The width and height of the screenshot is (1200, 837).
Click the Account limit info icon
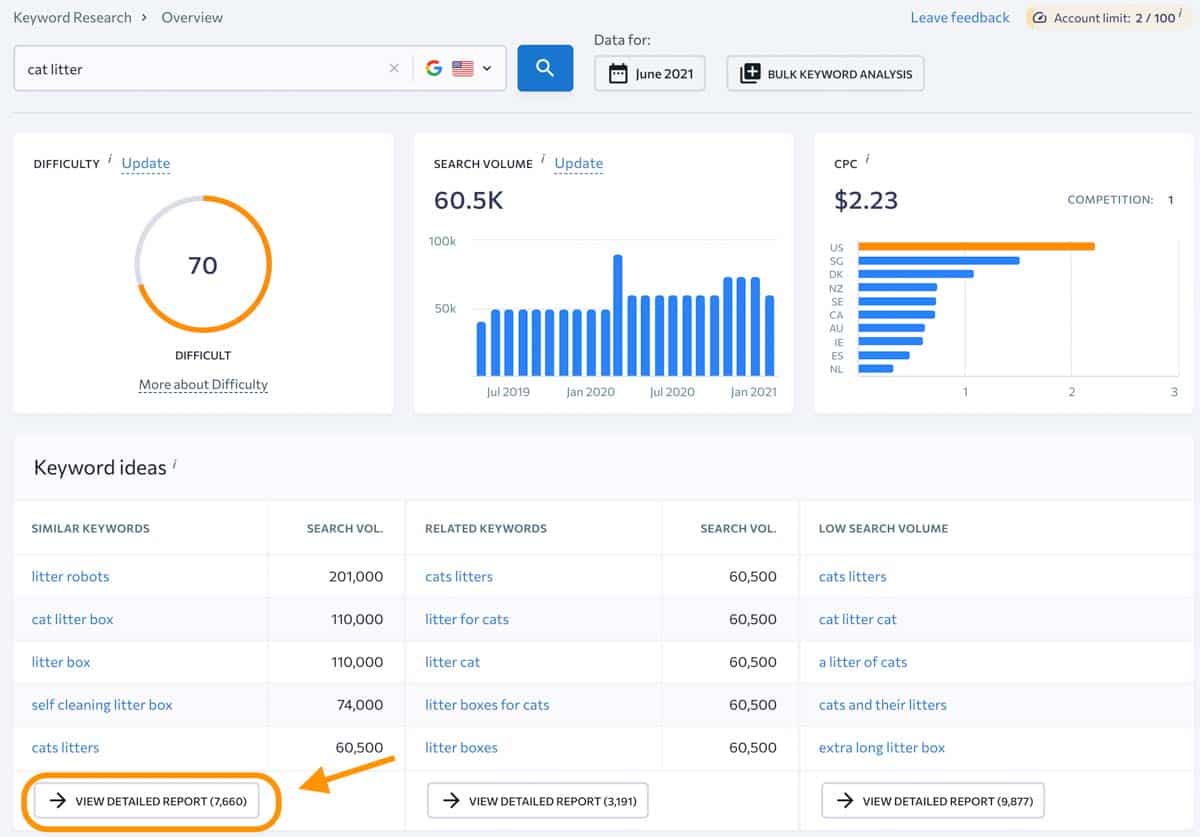tap(1180, 14)
